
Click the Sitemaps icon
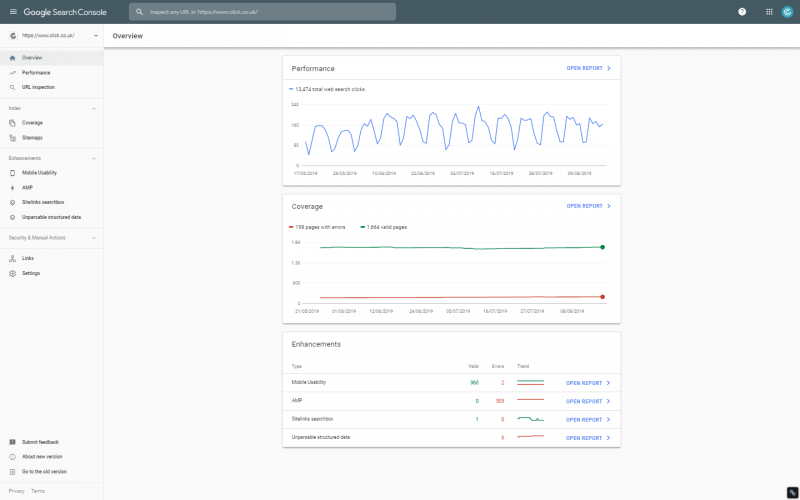pyautogui.click(x=13, y=138)
